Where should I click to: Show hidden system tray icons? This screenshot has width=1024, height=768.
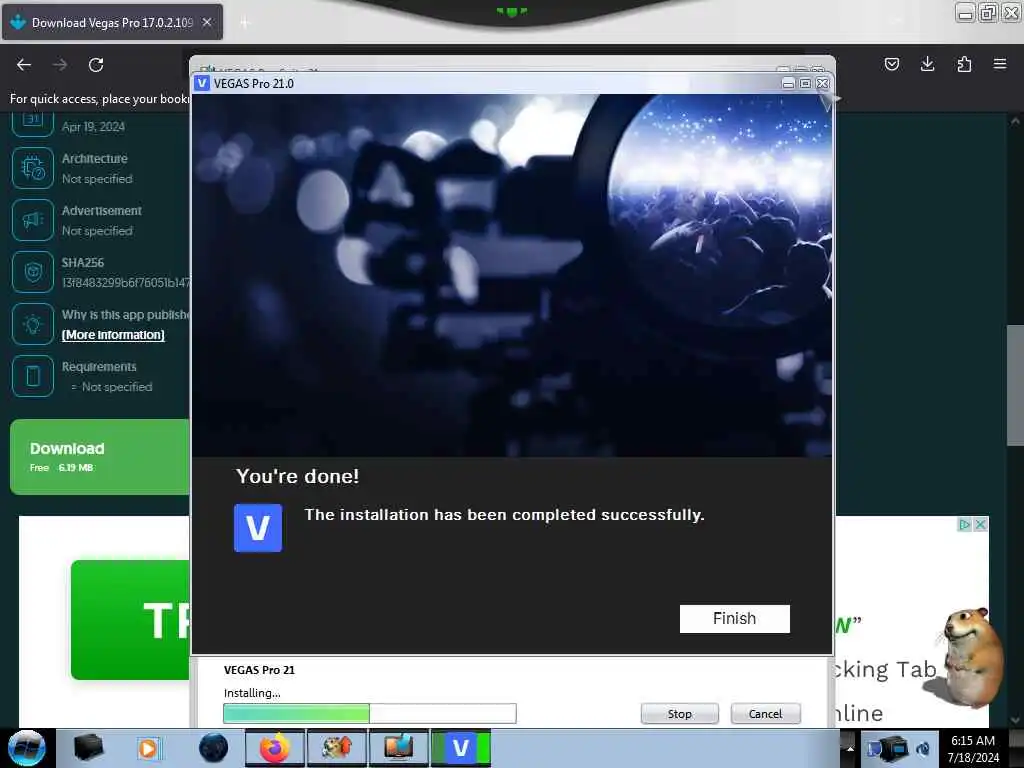(x=850, y=748)
